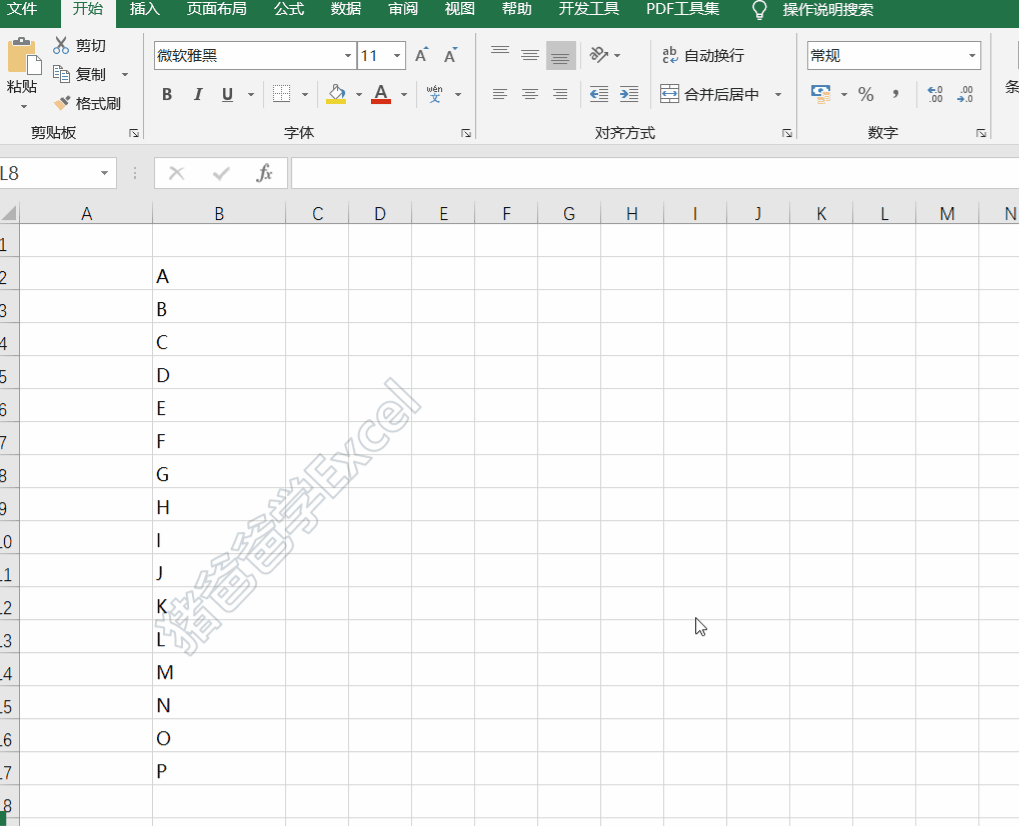This screenshot has height=826, width=1019.
Task: Toggle Underline formatting
Action: point(227,94)
